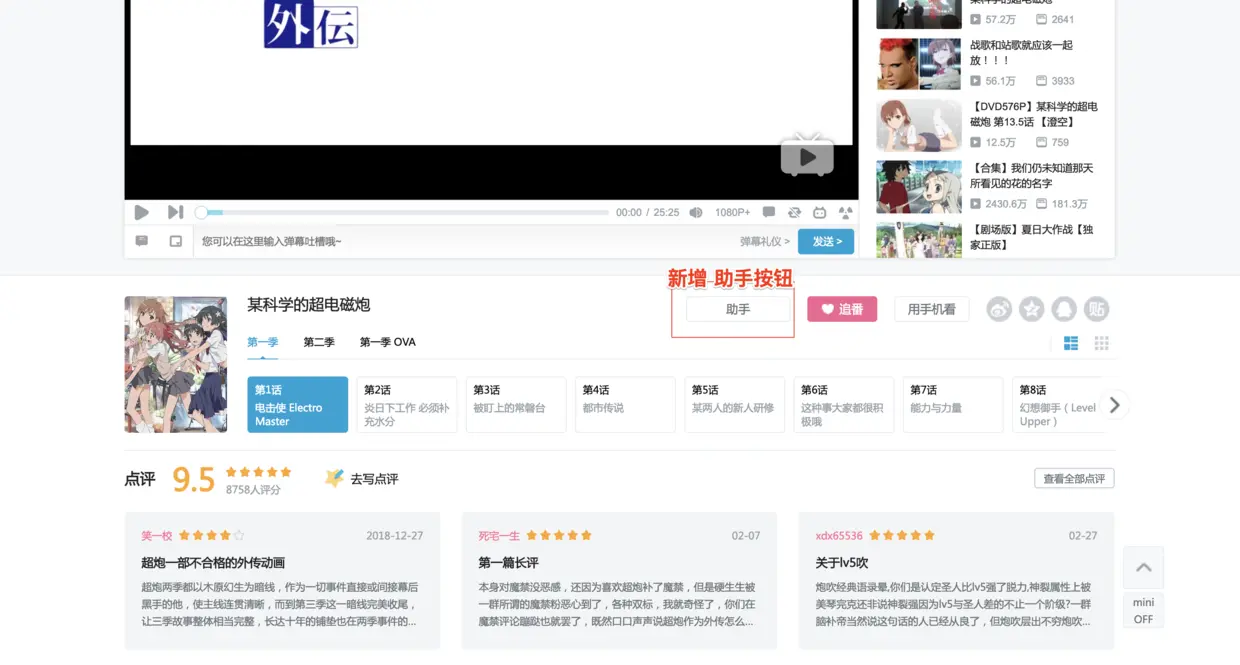The image size is (1240, 665).
Task: Share to Weibo icon
Action: point(999,309)
